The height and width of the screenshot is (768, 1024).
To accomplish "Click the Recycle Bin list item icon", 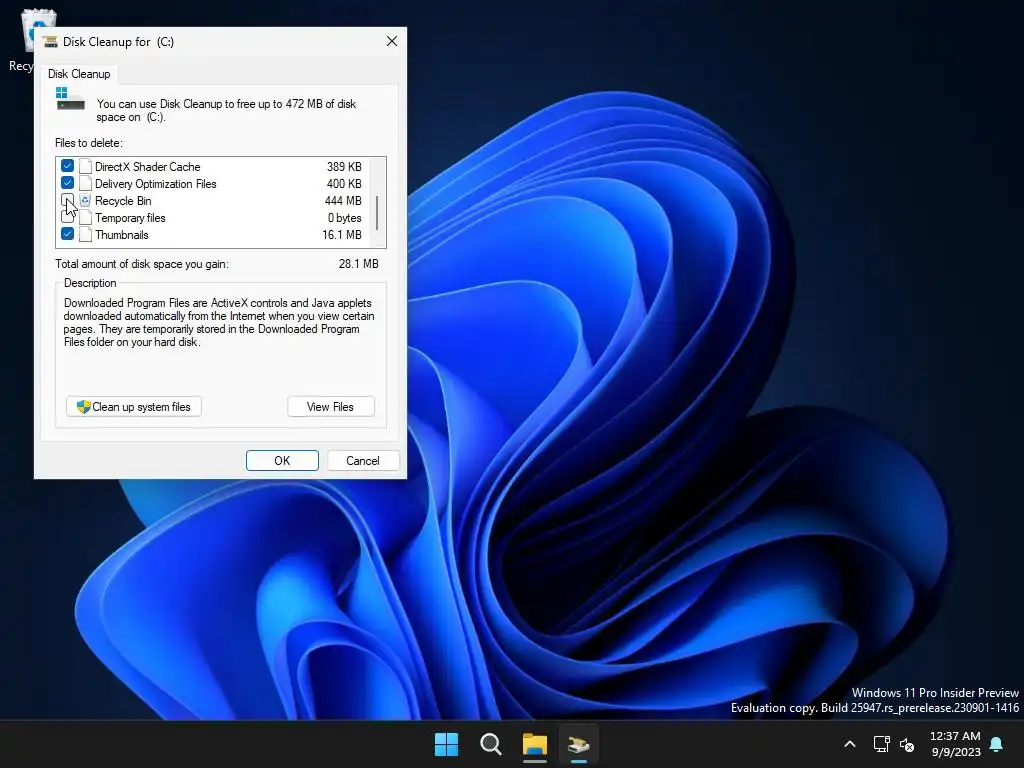I will [85, 200].
